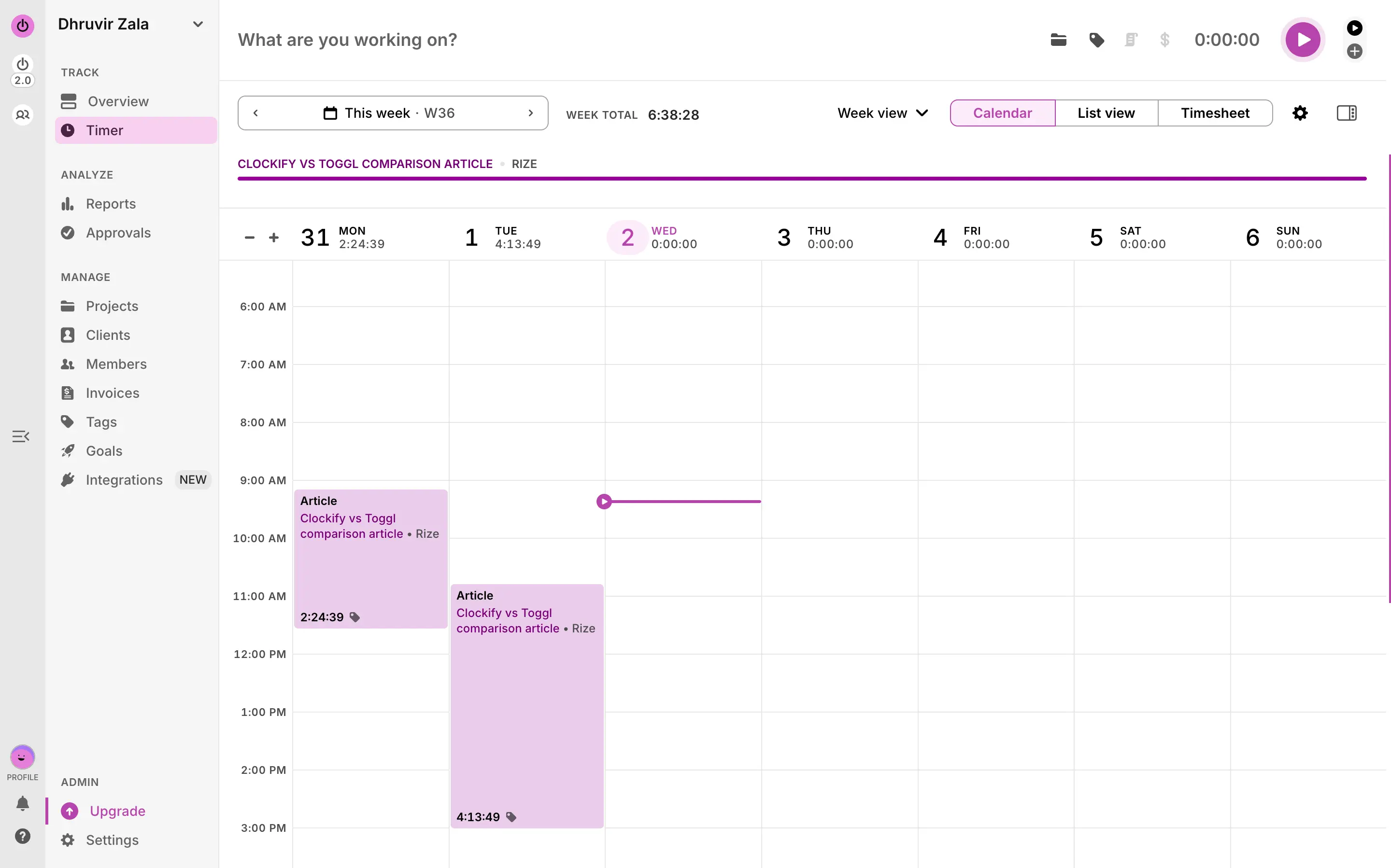Click the Goals rocket icon
Screen dimensions: 1391x868
pos(68,450)
